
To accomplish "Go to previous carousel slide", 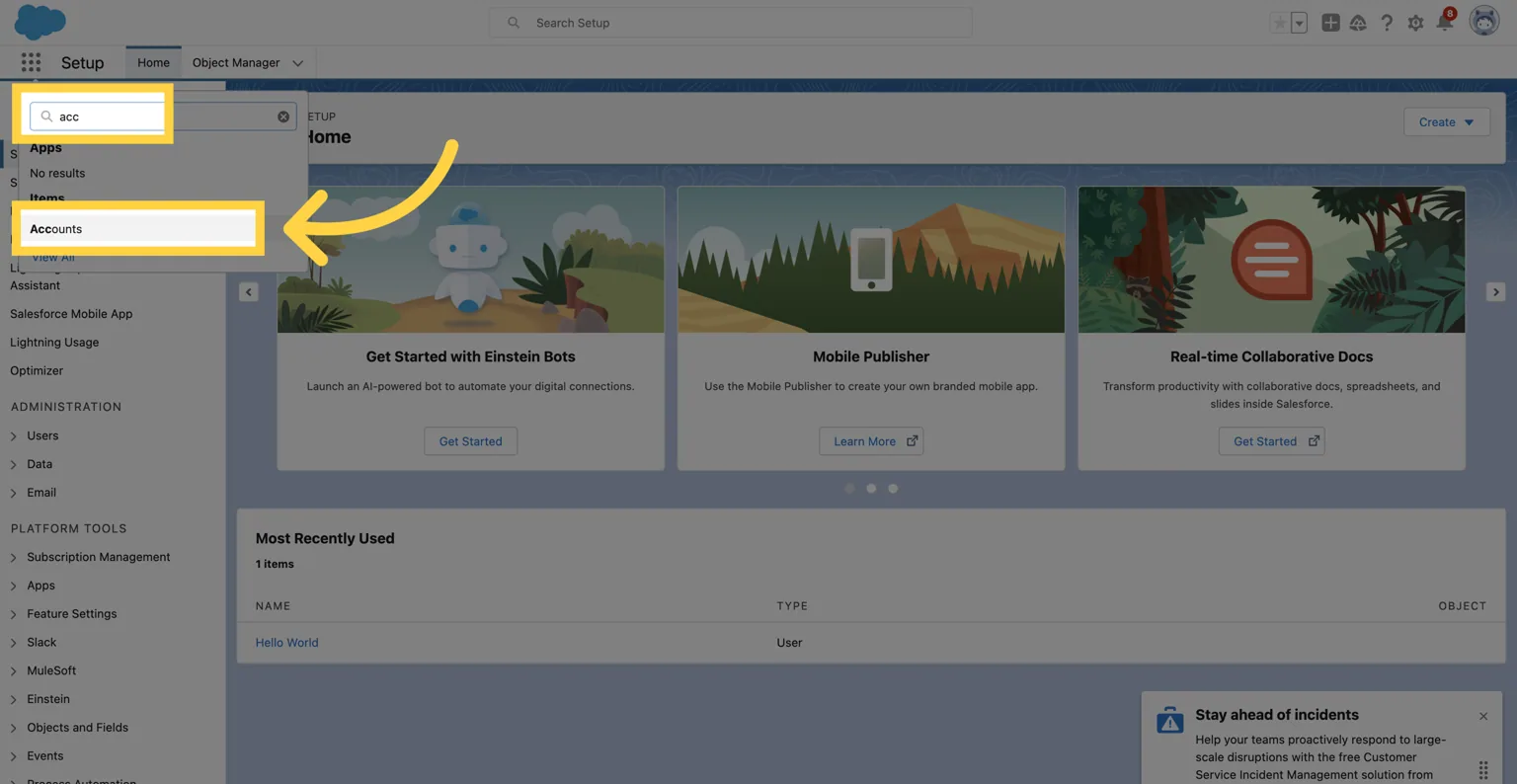I will [x=249, y=292].
